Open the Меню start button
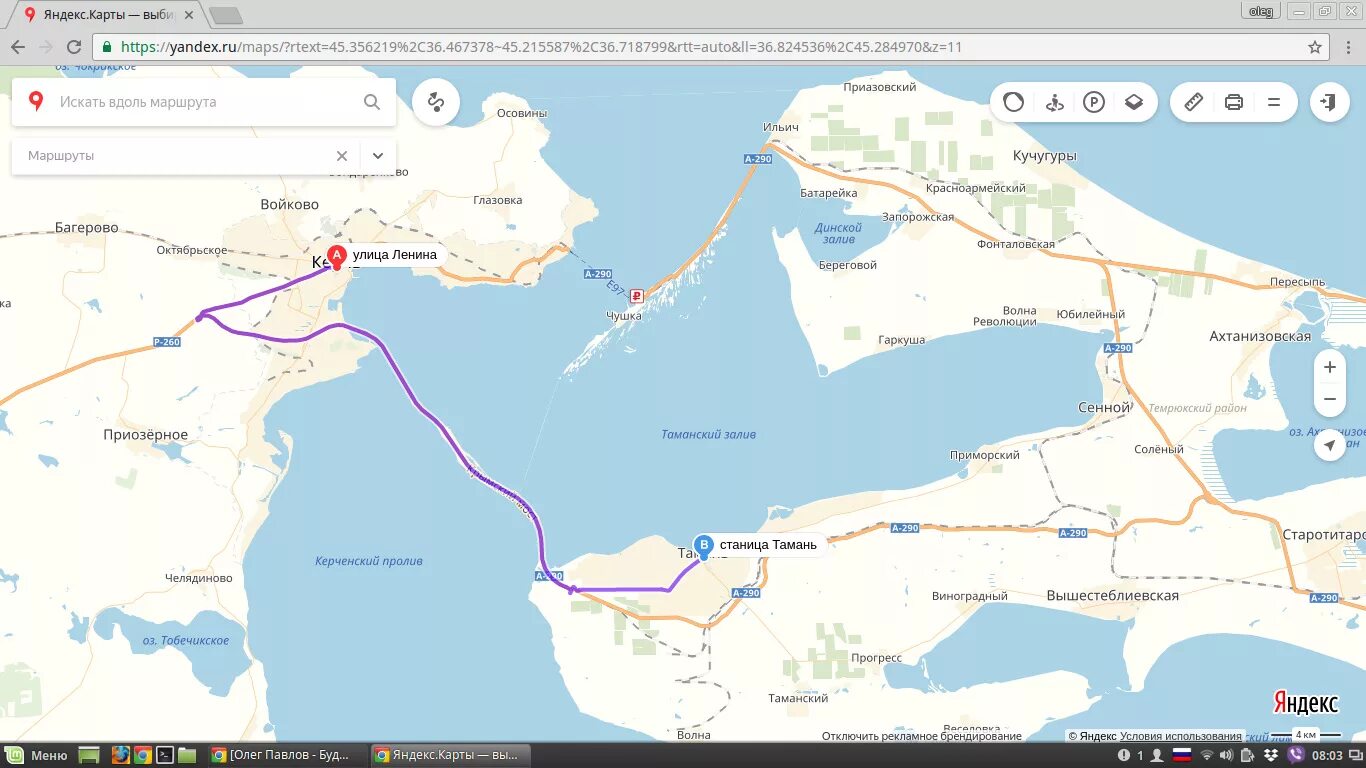 click(x=37, y=755)
